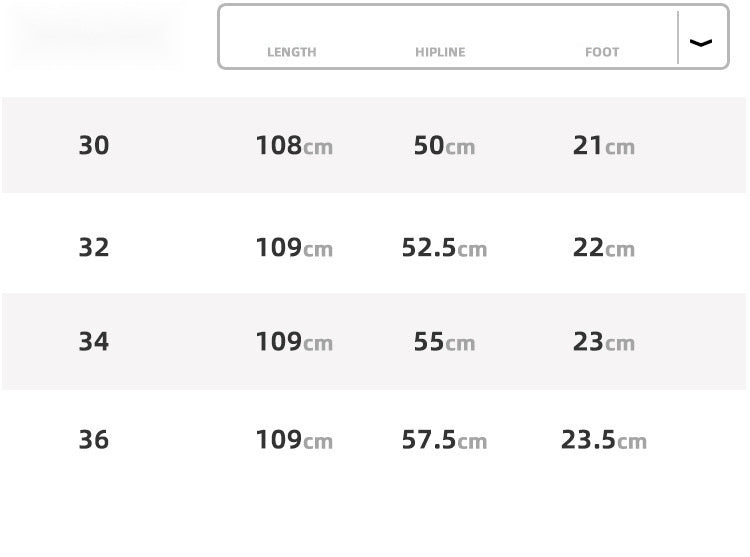Click the length value for size 36
Image resolution: width=750 pixels, height=557 pixels.
point(294,439)
